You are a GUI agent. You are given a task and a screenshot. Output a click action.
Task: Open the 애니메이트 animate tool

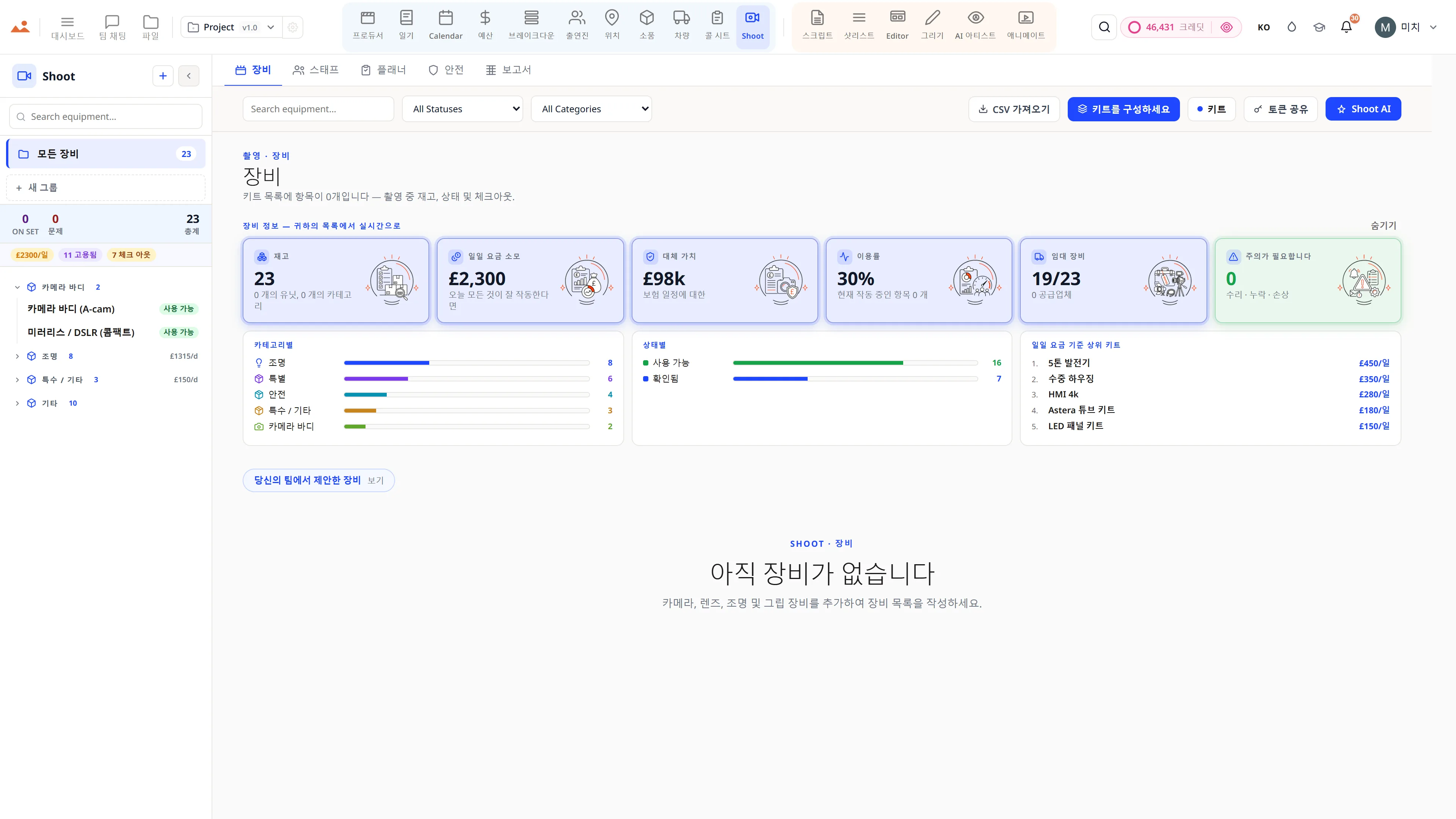tap(1025, 27)
